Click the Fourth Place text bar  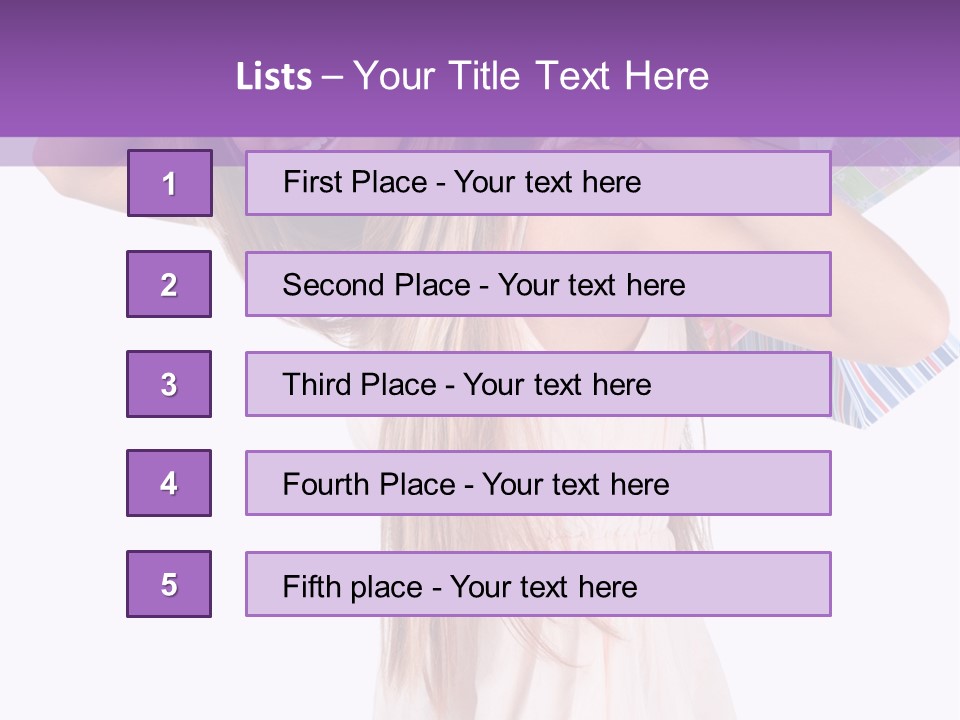(538, 483)
